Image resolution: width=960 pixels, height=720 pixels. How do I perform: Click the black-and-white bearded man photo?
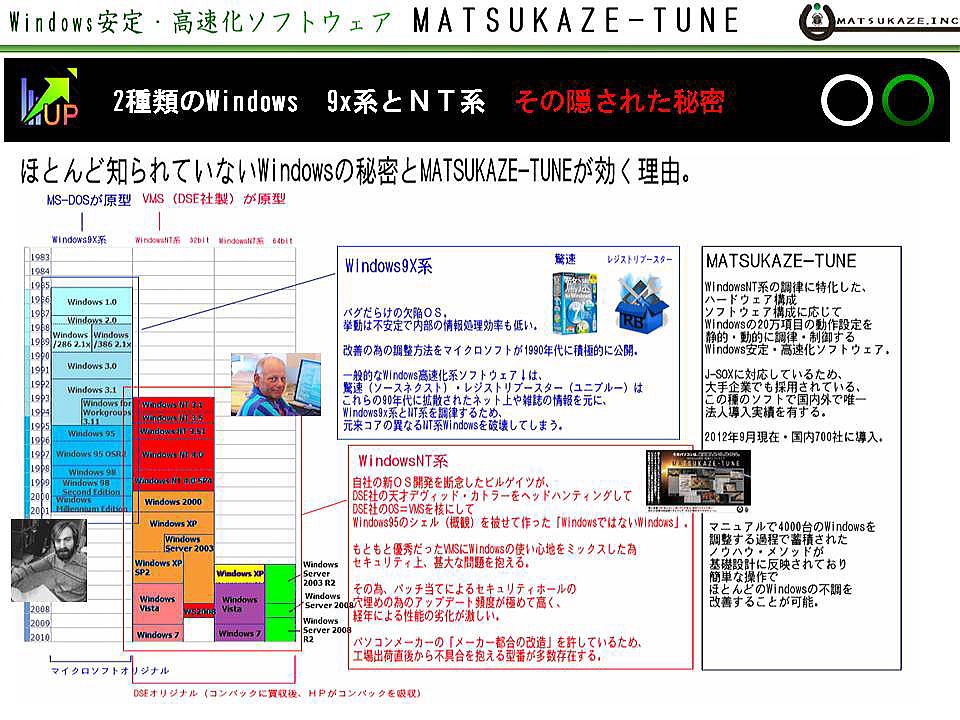tap(49, 560)
